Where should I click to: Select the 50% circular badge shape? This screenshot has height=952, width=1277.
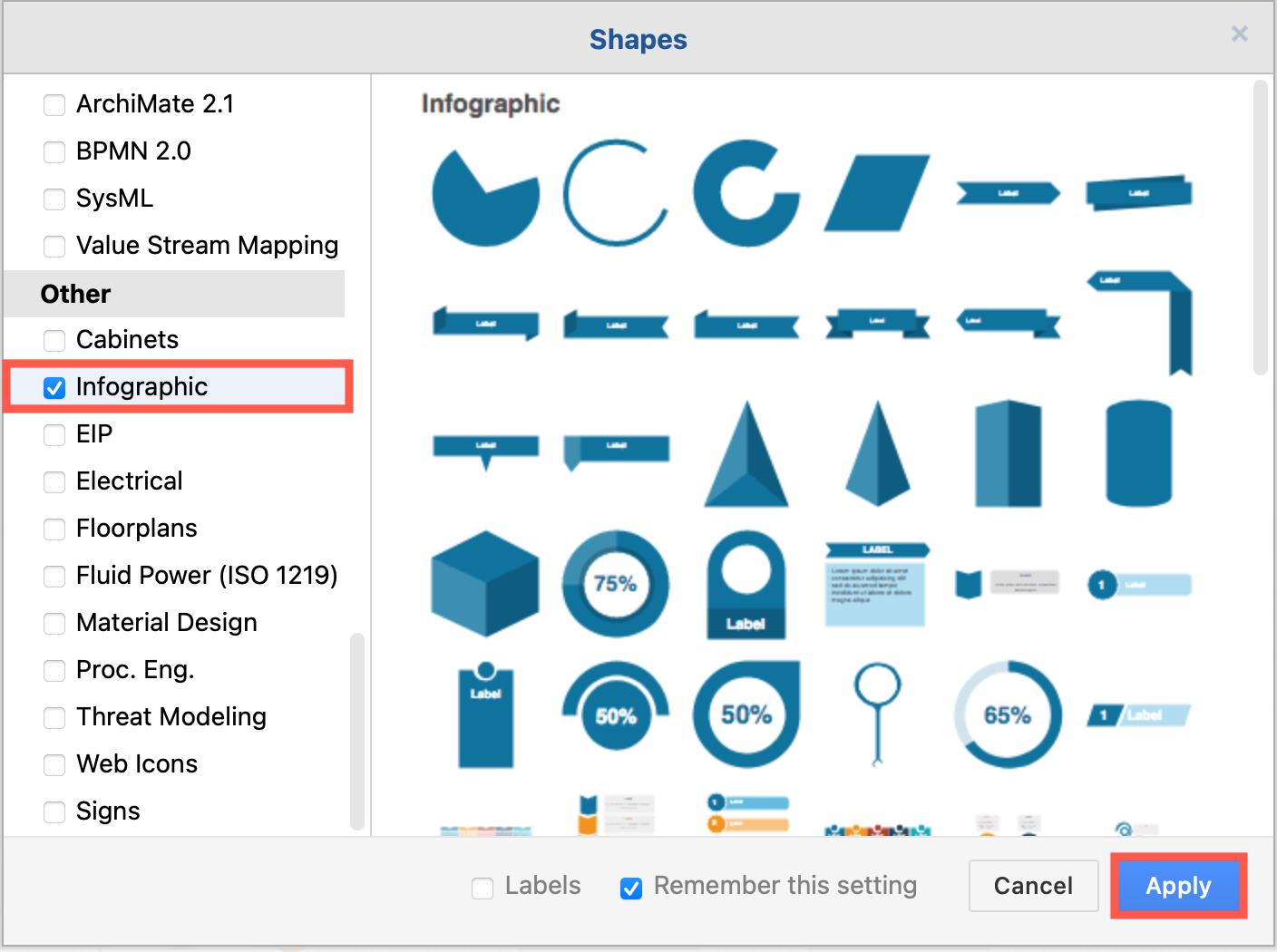click(746, 714)
